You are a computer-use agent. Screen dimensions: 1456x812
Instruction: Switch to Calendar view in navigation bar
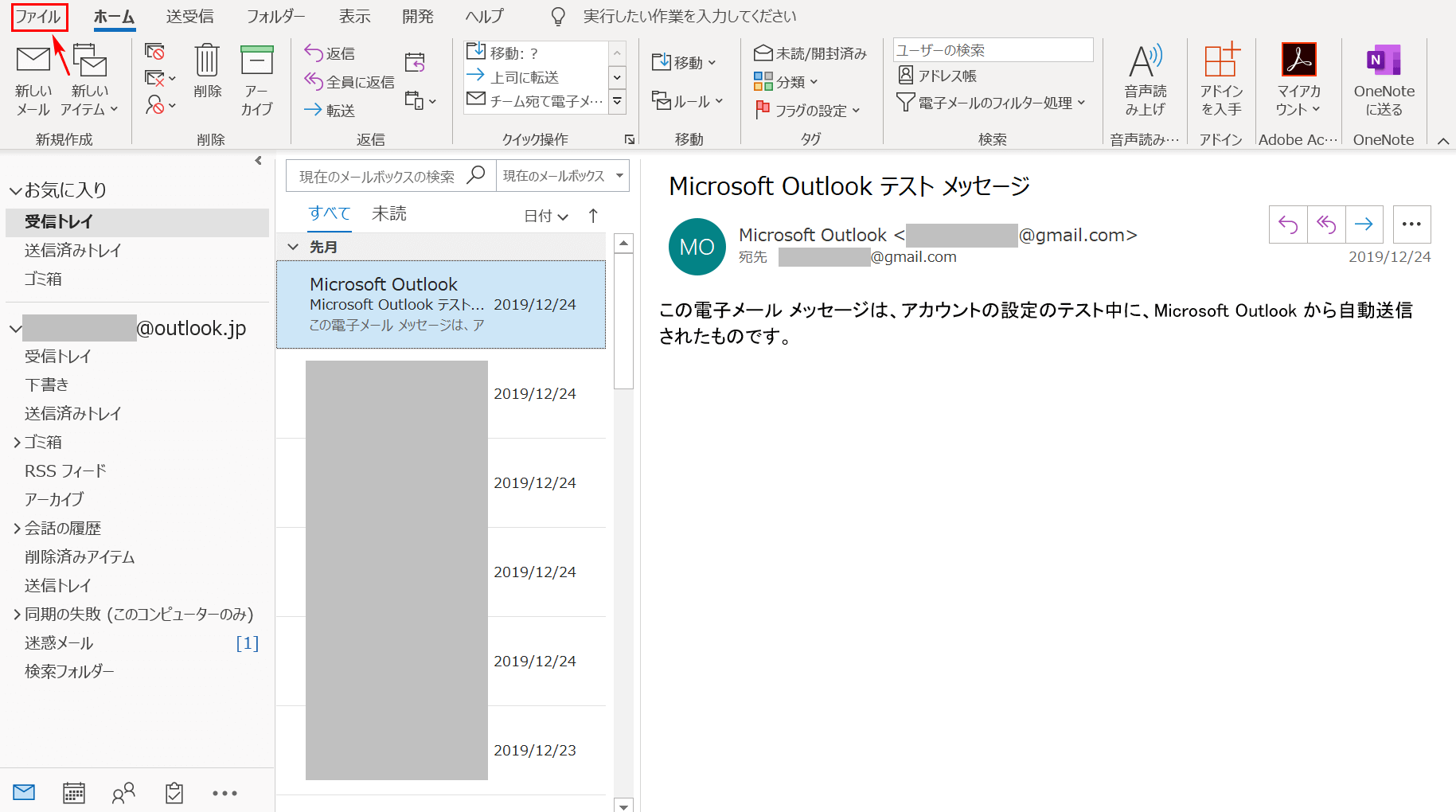74,792
